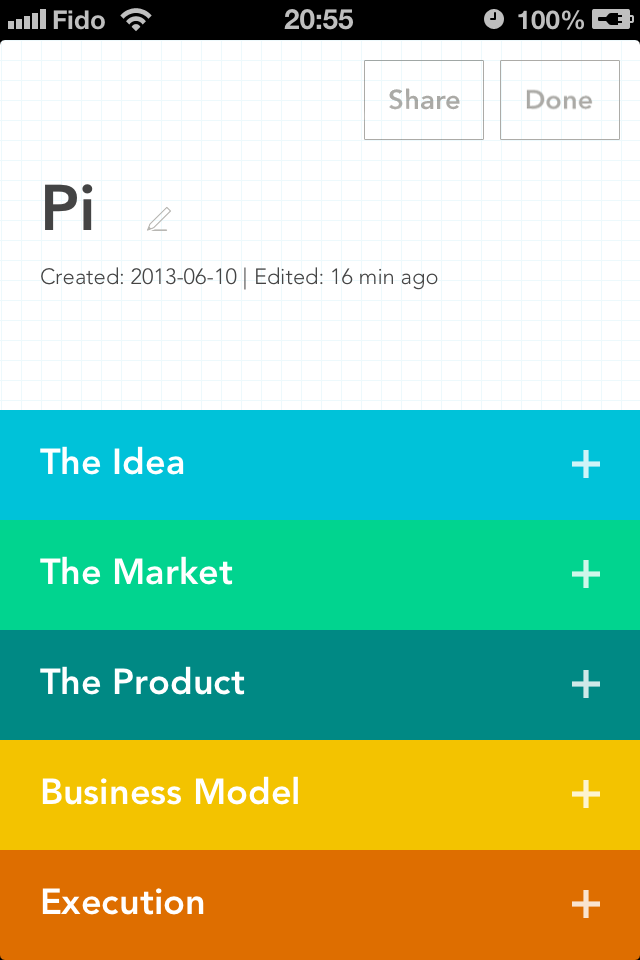Tap the 20:55 time in status bar
Image resolution: width=640 pixels, height=960 pixels.
pyautogui.click(x=318, y=20)
